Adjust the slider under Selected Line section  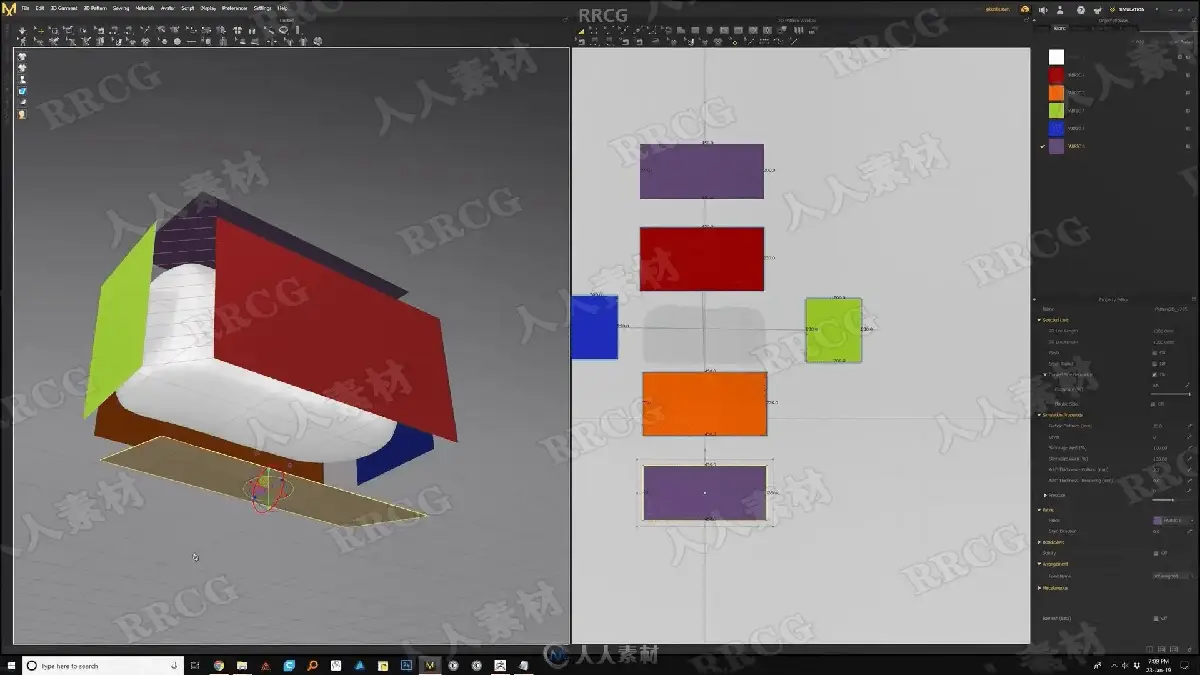tap(1172, 394)
